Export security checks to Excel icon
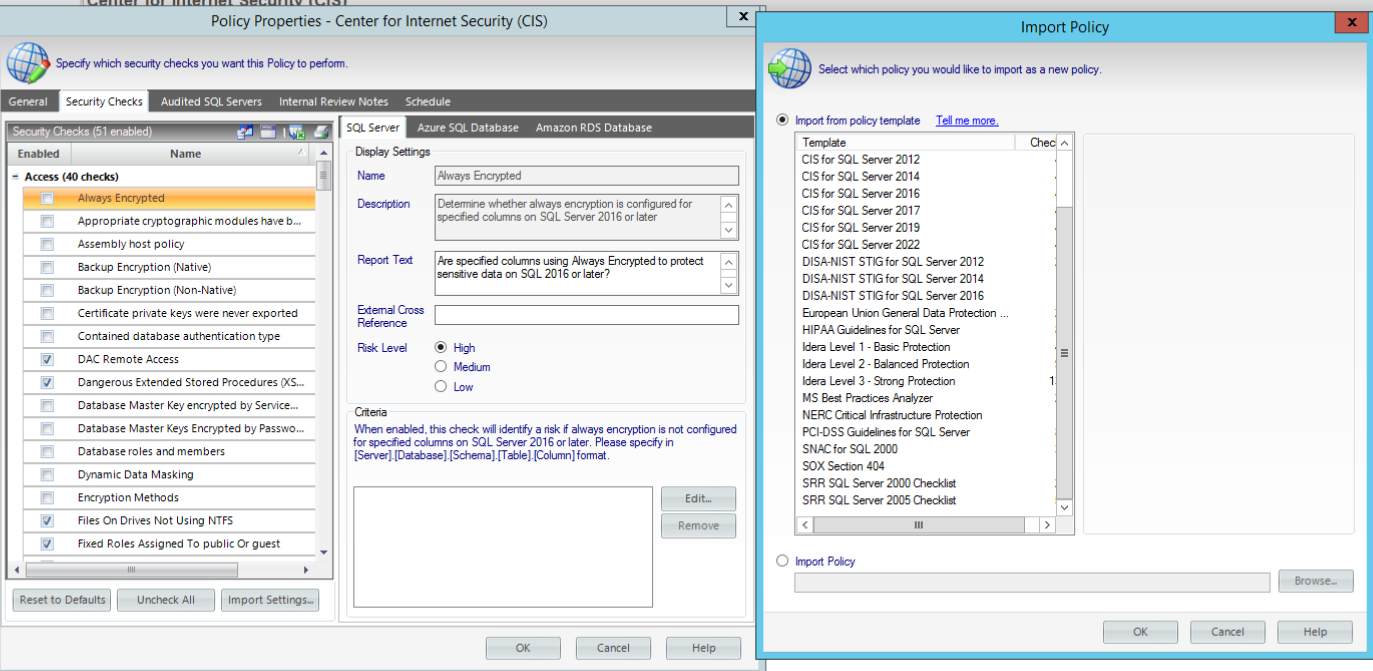 [x=296, y=131]
